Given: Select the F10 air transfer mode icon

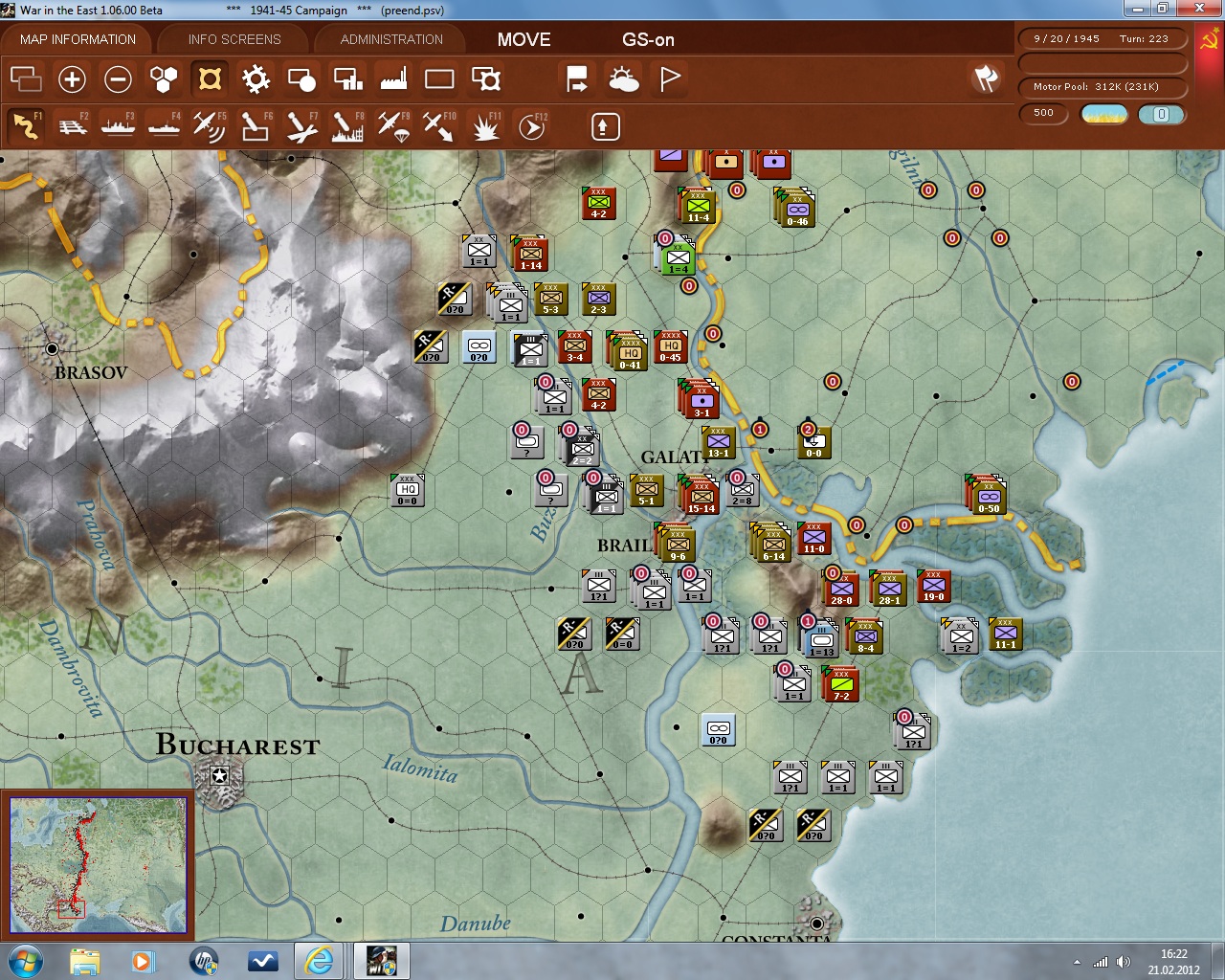Looking at the screenshot, I should coord(439,125).
